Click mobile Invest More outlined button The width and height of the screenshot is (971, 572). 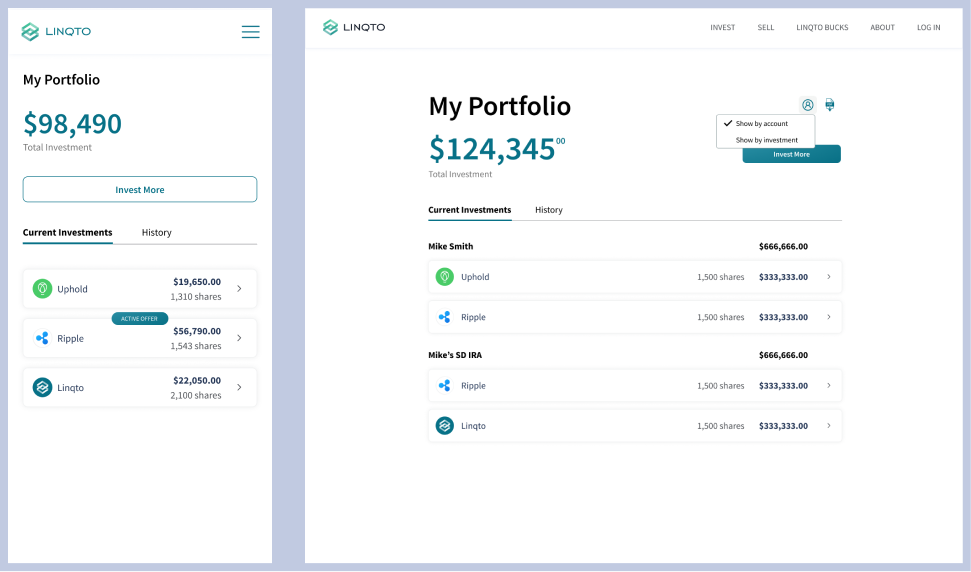coord(140,189)
